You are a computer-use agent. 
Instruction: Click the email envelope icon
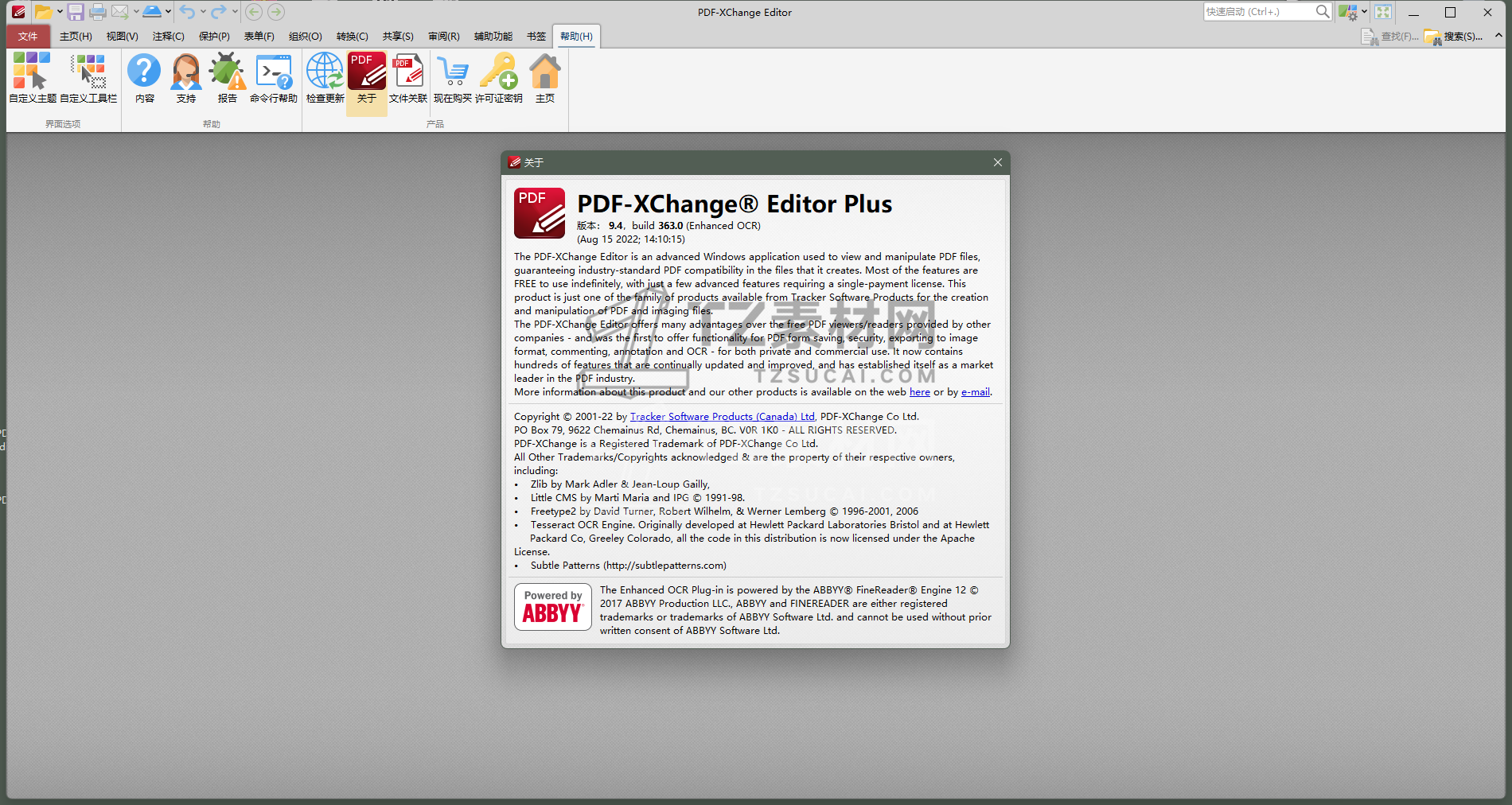119,12
